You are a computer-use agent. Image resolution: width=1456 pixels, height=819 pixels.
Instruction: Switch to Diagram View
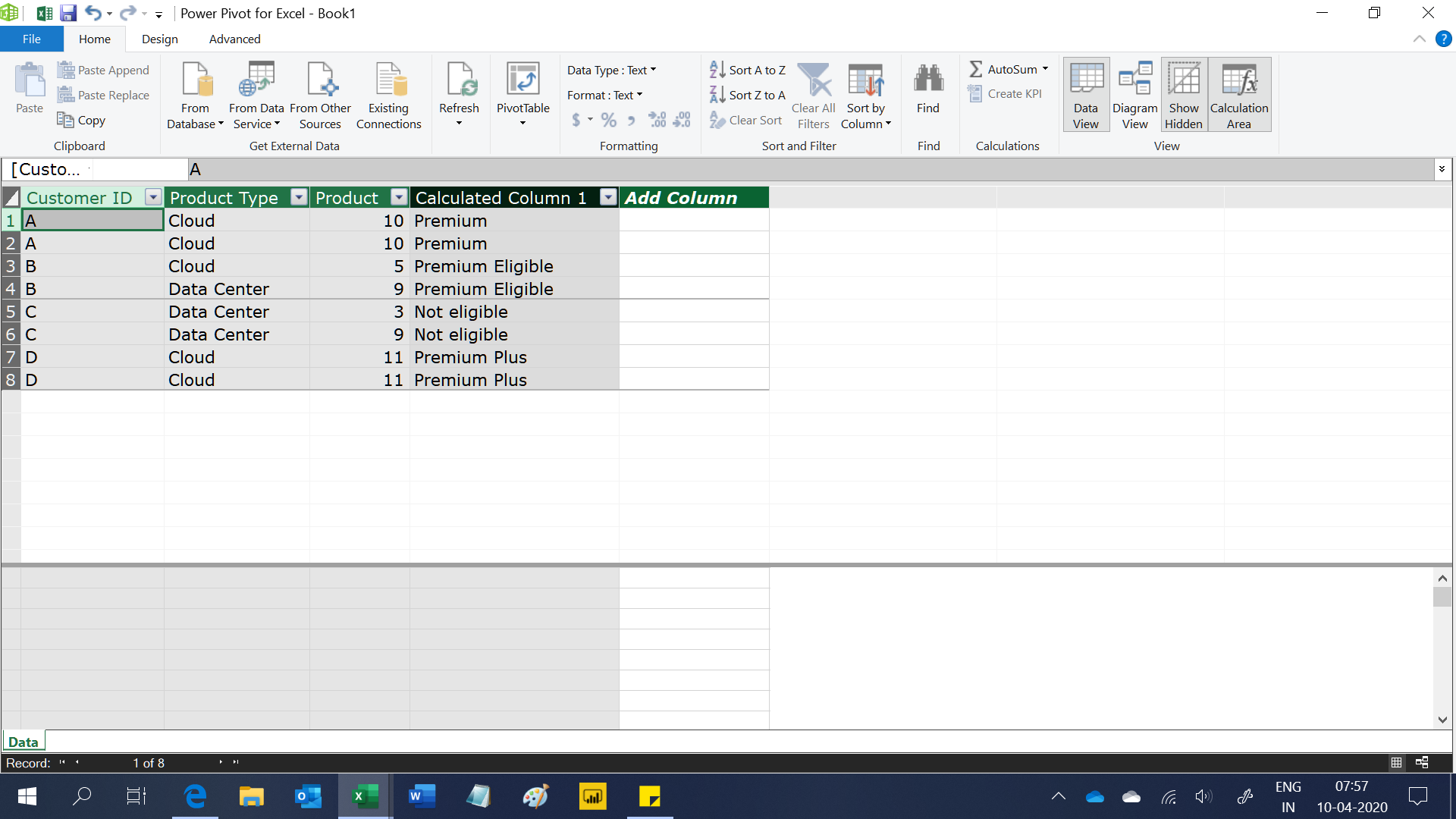[x=1135, y=96]
